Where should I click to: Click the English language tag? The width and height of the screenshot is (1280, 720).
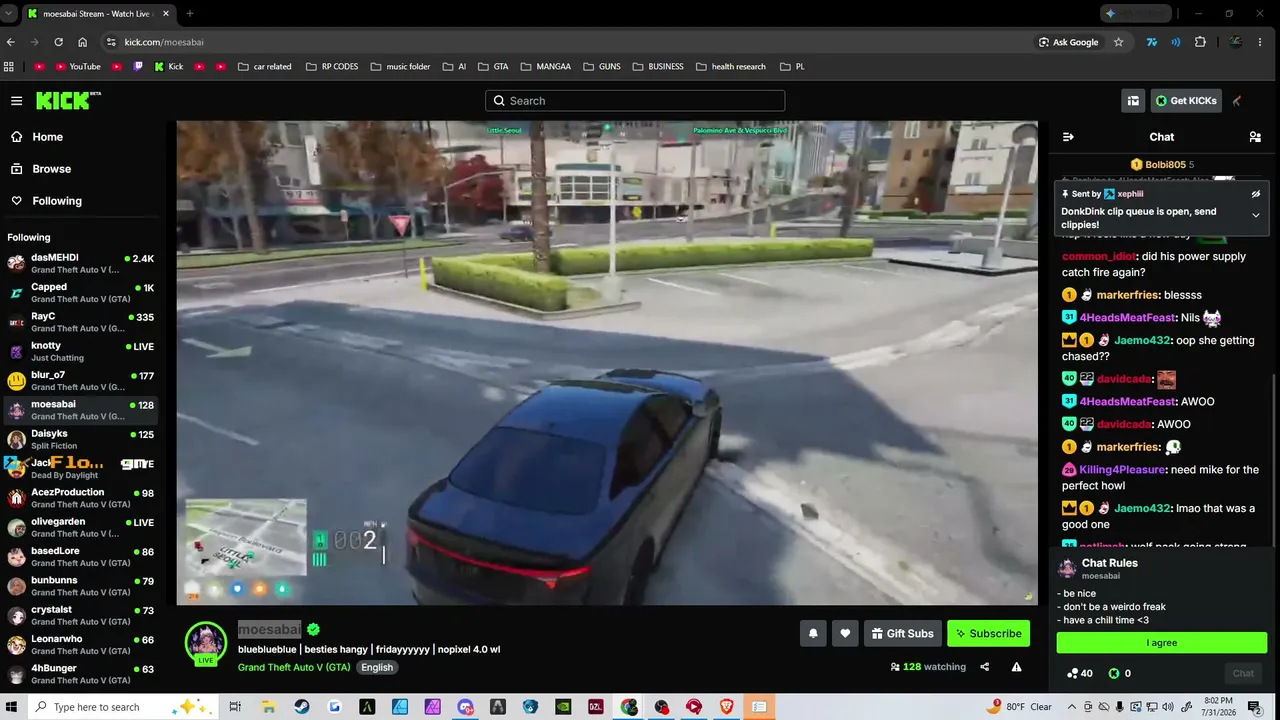(377, 667)
